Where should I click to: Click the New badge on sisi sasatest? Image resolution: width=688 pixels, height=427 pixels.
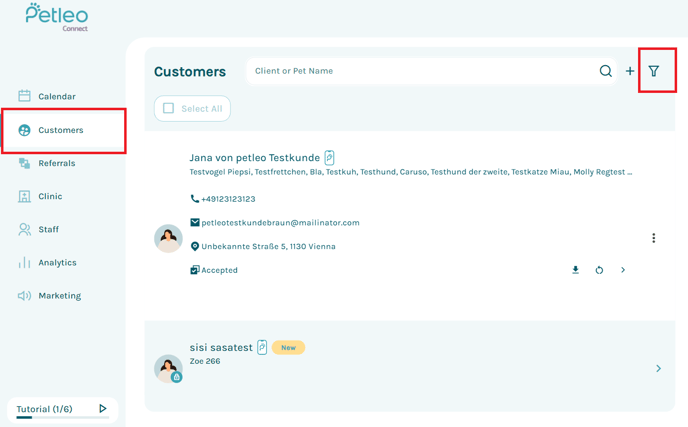[x=288, y=348]
